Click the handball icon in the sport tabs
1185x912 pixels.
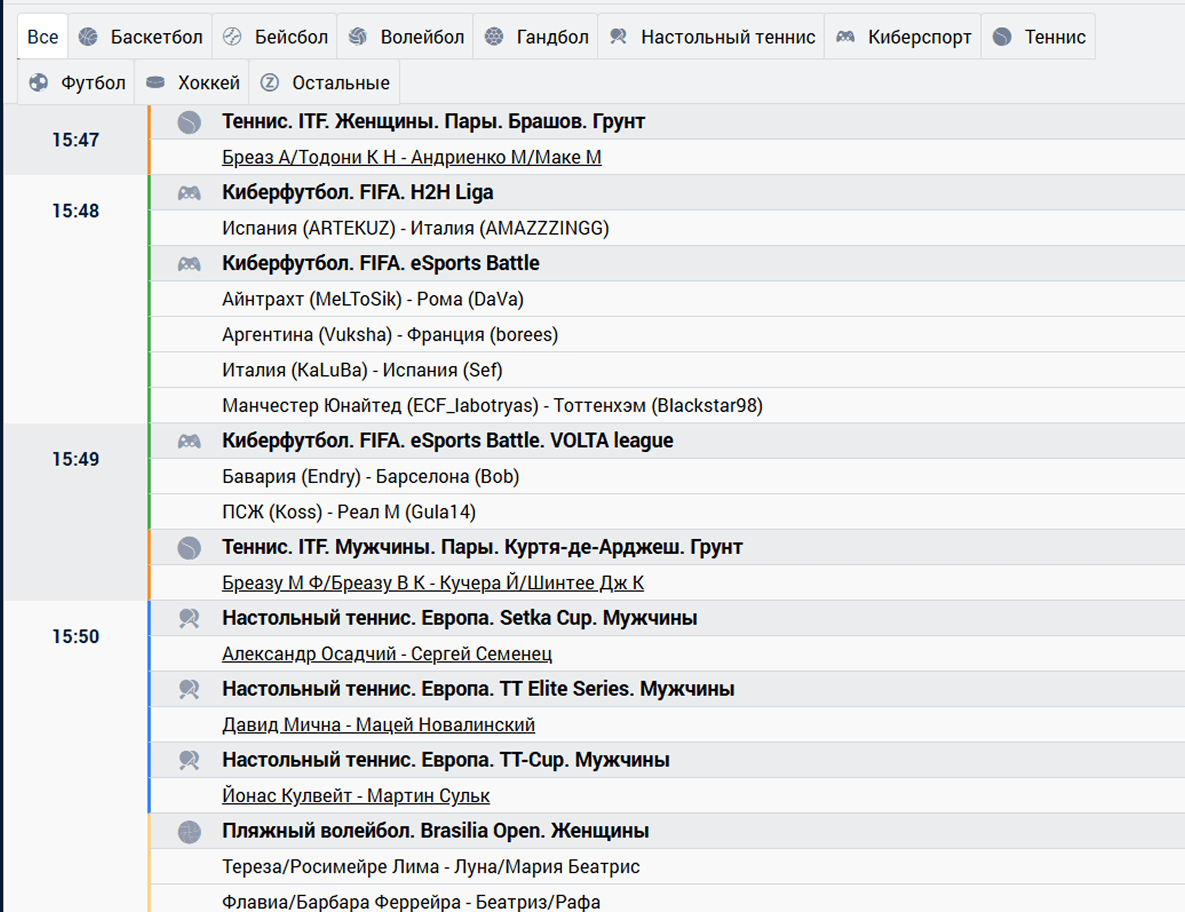point(493,37)
